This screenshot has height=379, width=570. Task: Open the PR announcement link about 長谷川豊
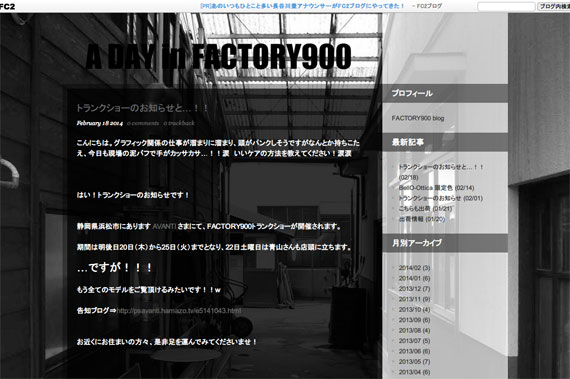302,6
